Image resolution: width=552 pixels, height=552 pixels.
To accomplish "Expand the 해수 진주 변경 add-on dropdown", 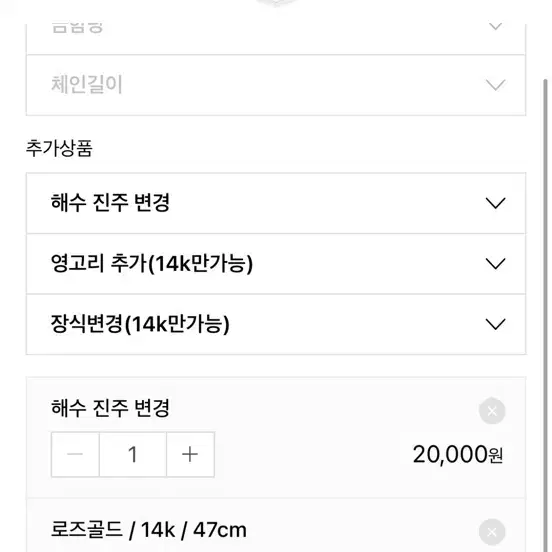I will pyautogui.click(x=276, y=203).
